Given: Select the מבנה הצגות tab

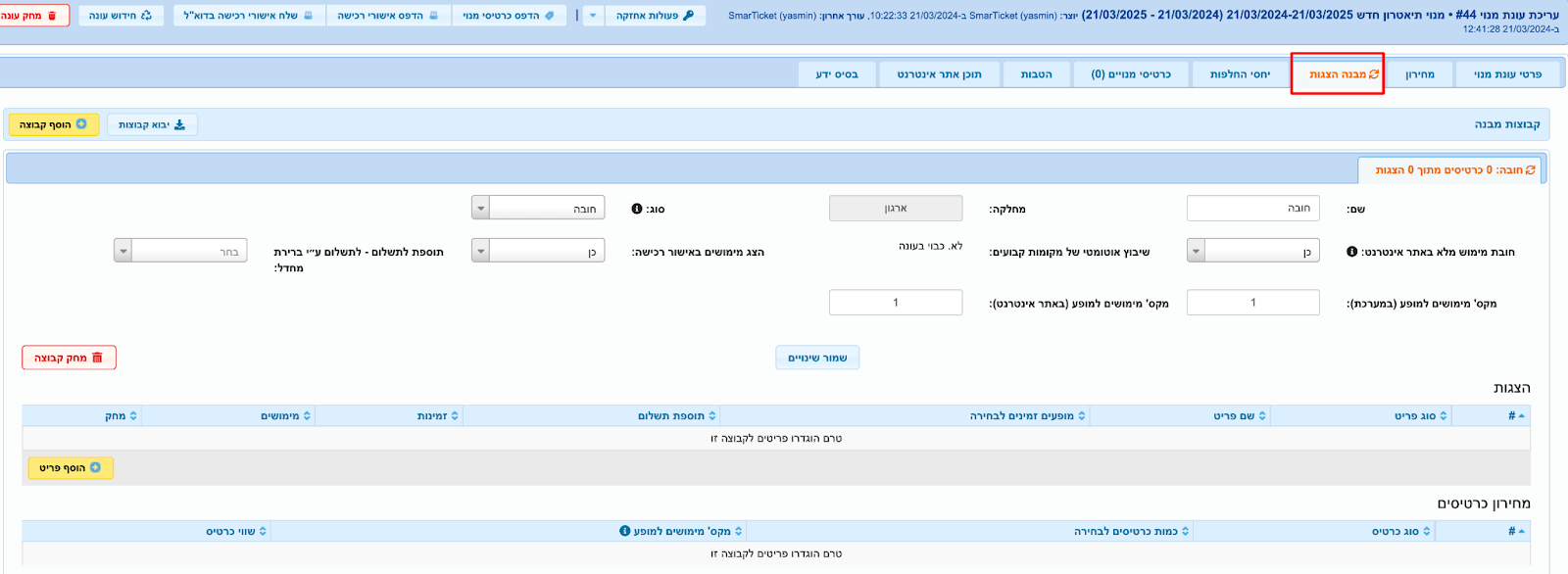Looking at the screenshot, I should coord(1337,74).
